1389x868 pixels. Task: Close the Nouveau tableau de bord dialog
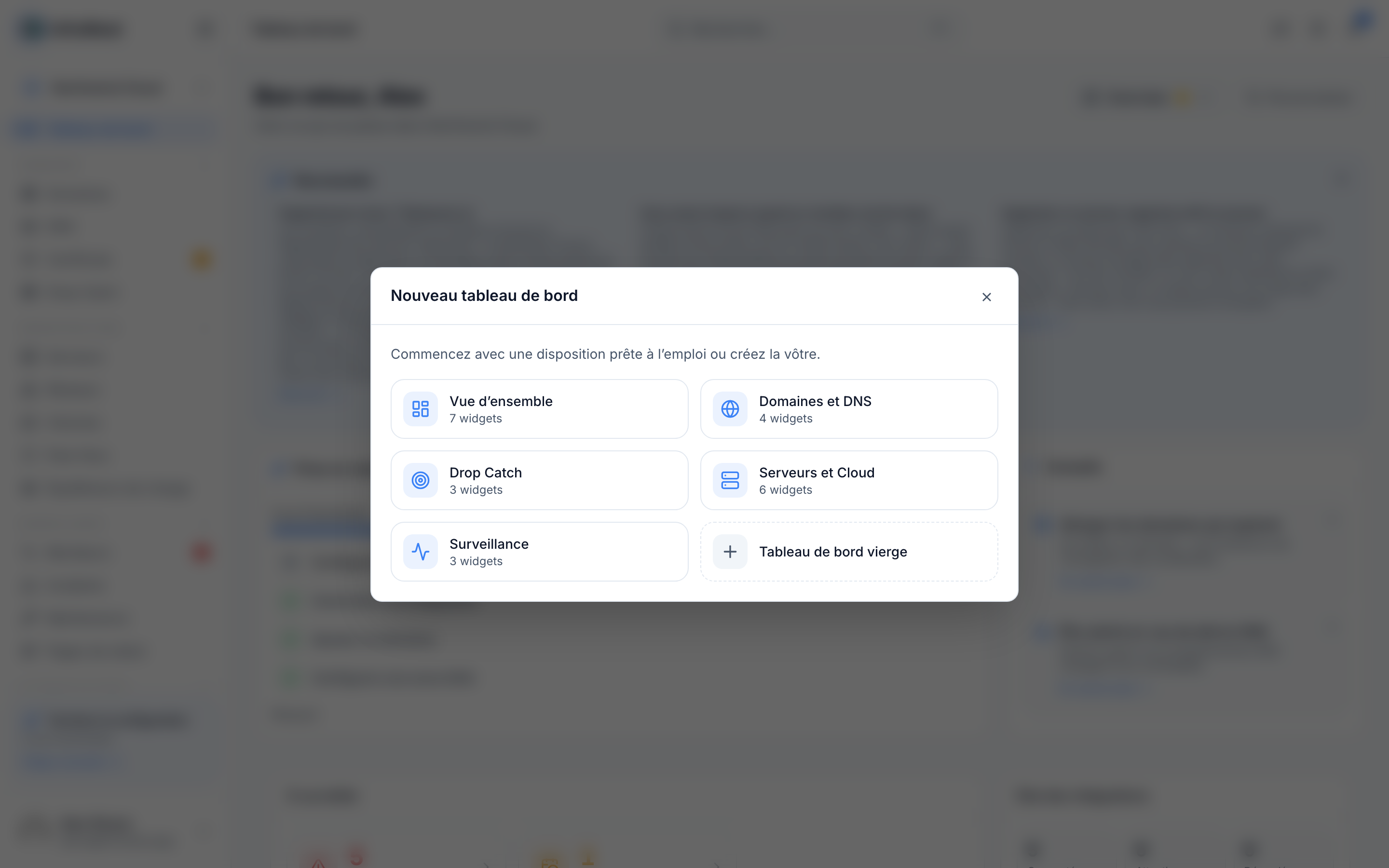pyautogui.click(x=986, y=297)
